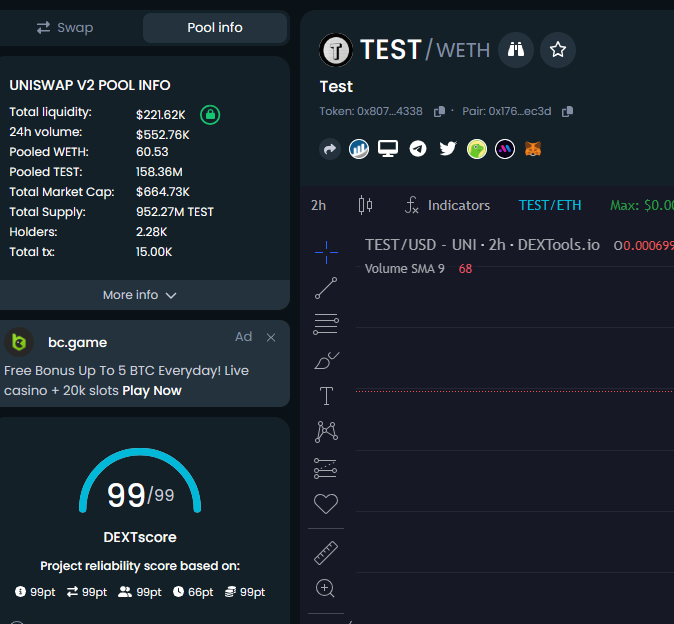Copy the pair address 0x176...ec3d

567,112
